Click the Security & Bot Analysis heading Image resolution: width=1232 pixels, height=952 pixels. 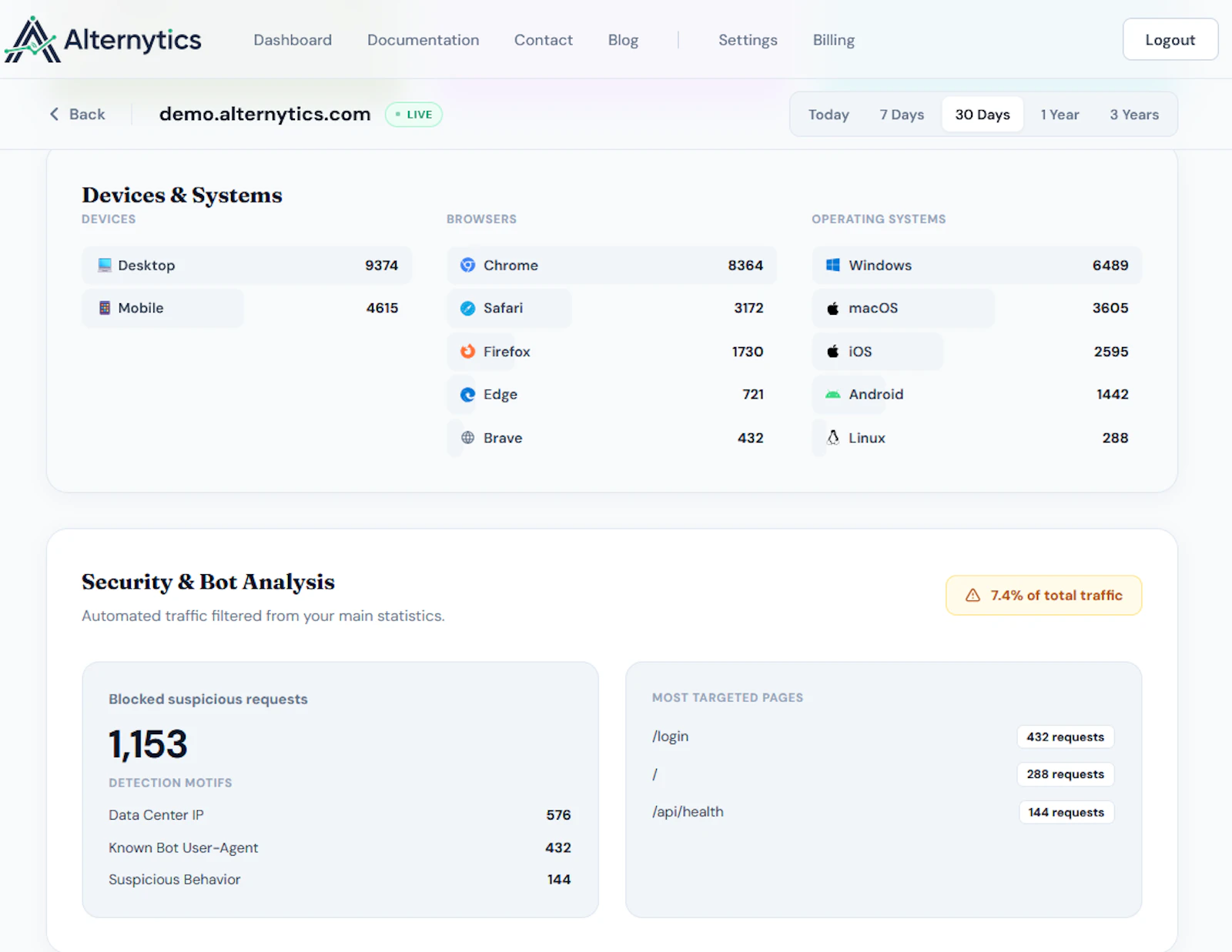pos(209,582)
